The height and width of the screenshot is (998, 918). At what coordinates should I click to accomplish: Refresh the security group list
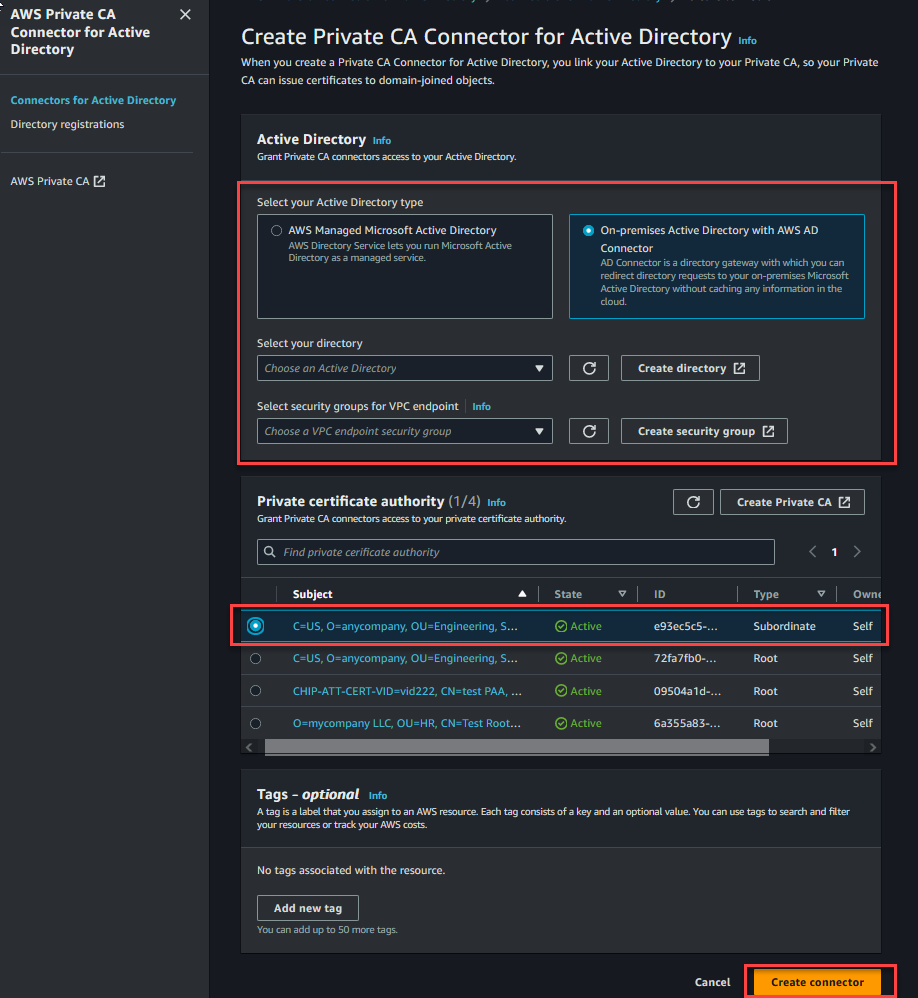click(x=589, y=432)
